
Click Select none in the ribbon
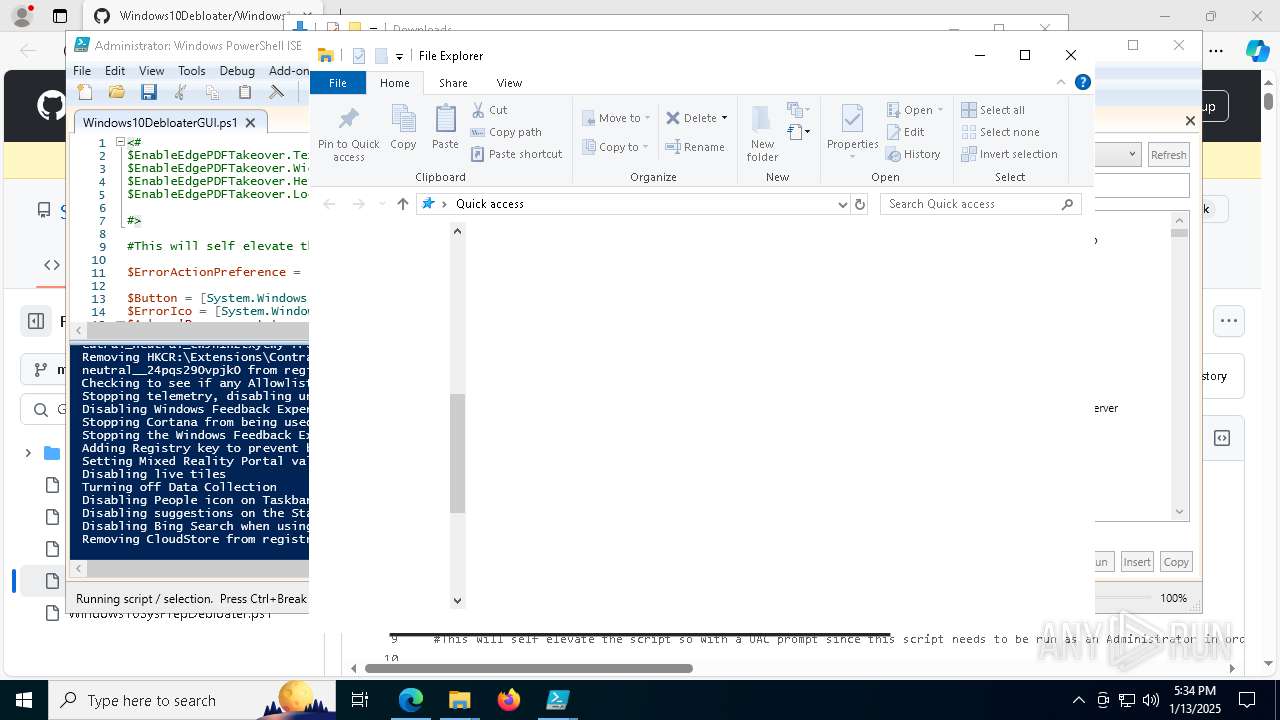1000,132
